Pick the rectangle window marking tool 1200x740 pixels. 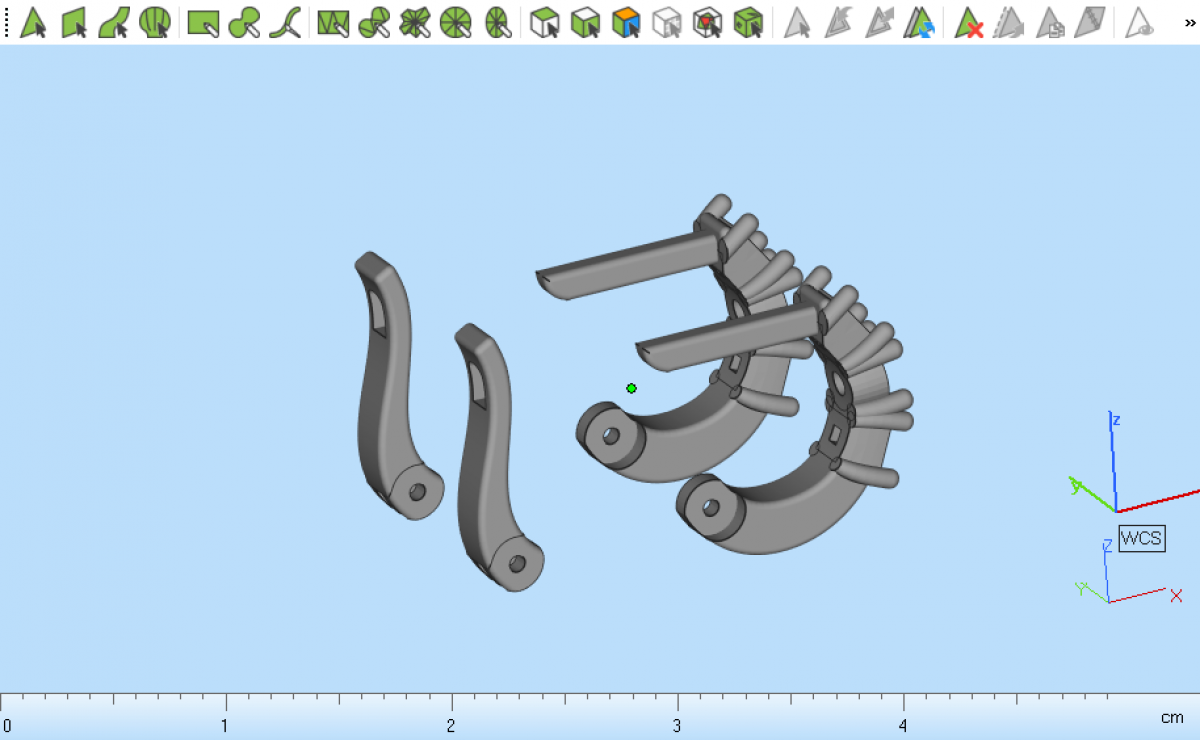(x=203, y=22)
